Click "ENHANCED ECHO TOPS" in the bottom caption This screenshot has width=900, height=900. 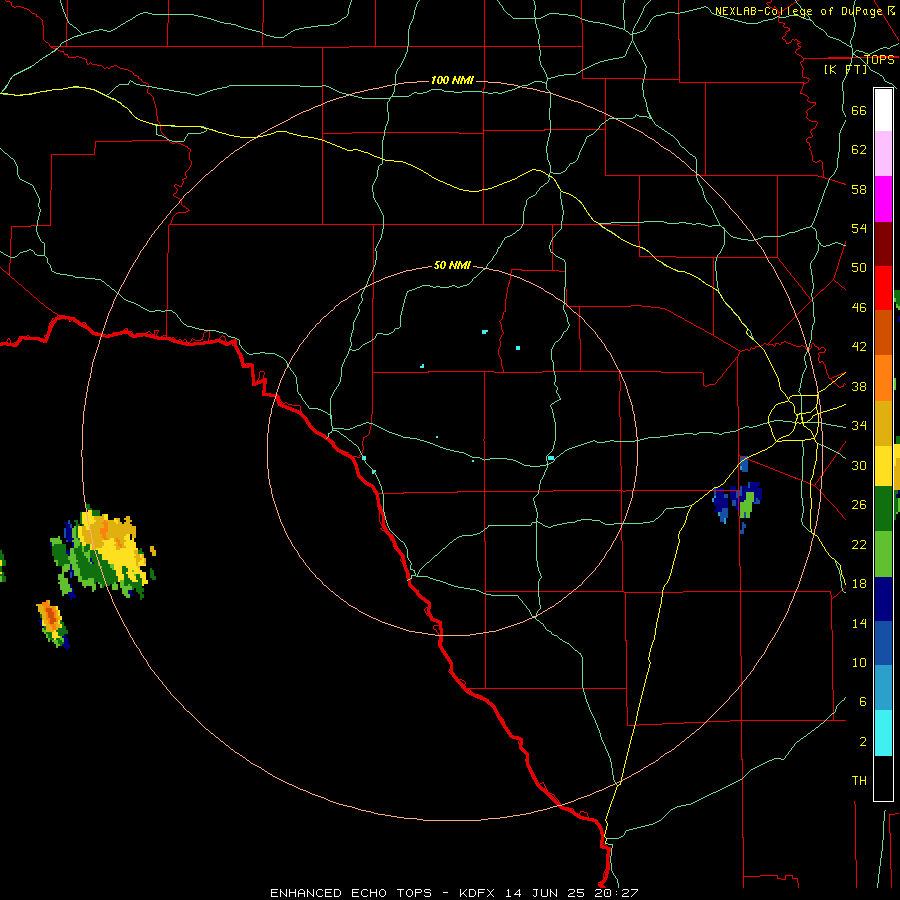pyautogui.click(x=351, y=893)
